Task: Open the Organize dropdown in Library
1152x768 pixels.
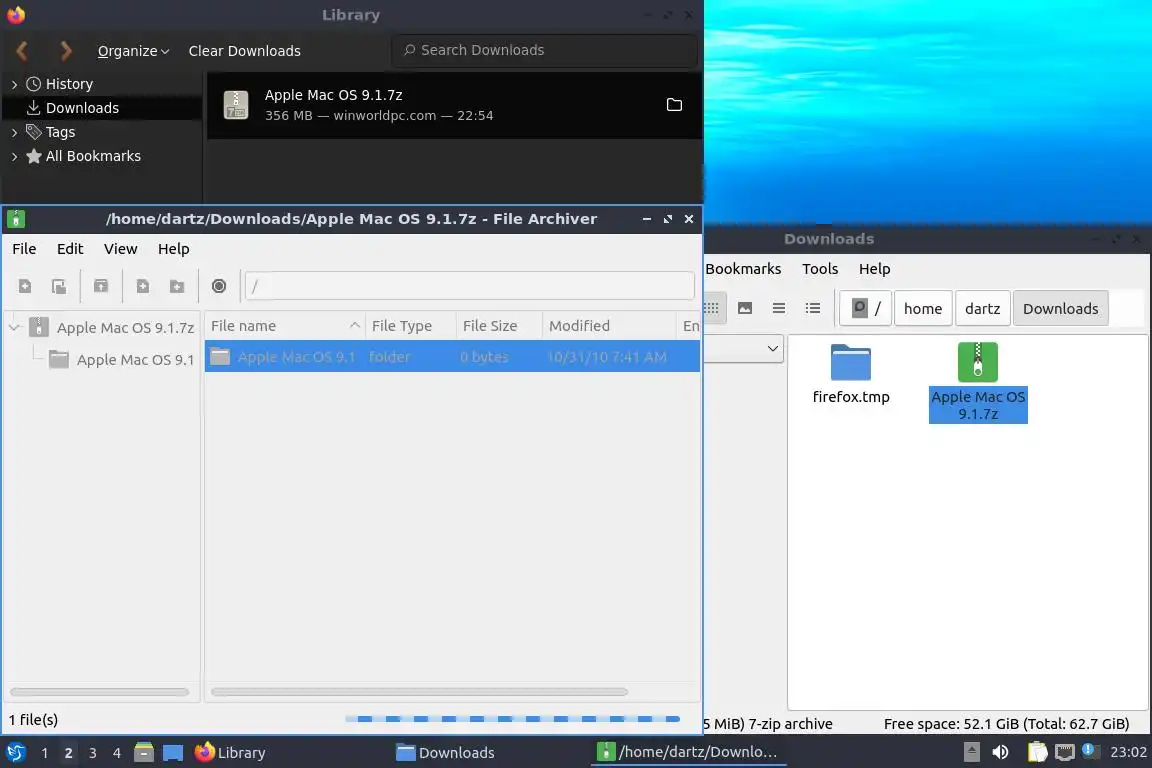Action: (134, 51)
